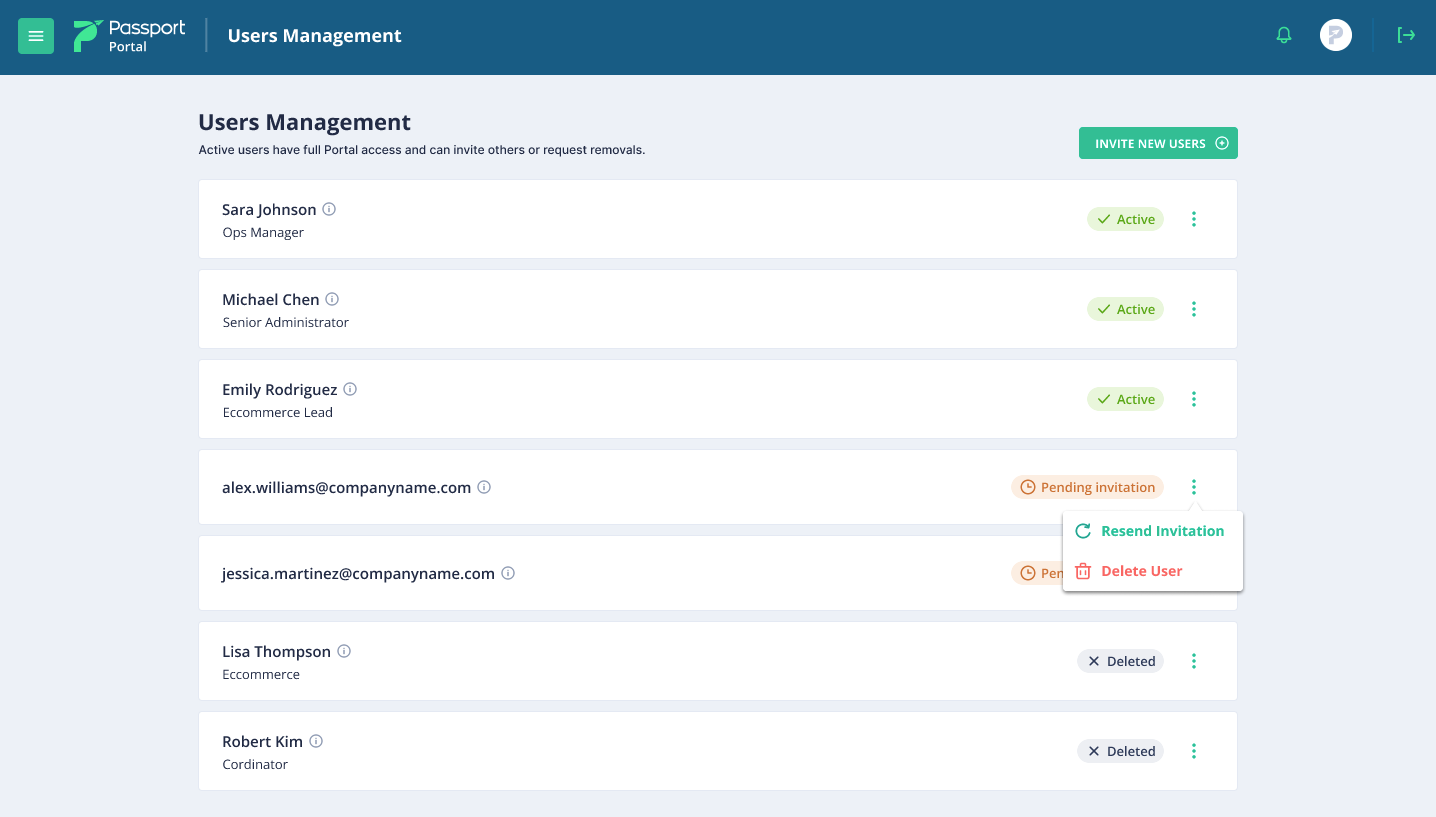This screenshot has width=1436, height=817.
Task: Open the profile avatar icon
Action: tap(1335, 36)
